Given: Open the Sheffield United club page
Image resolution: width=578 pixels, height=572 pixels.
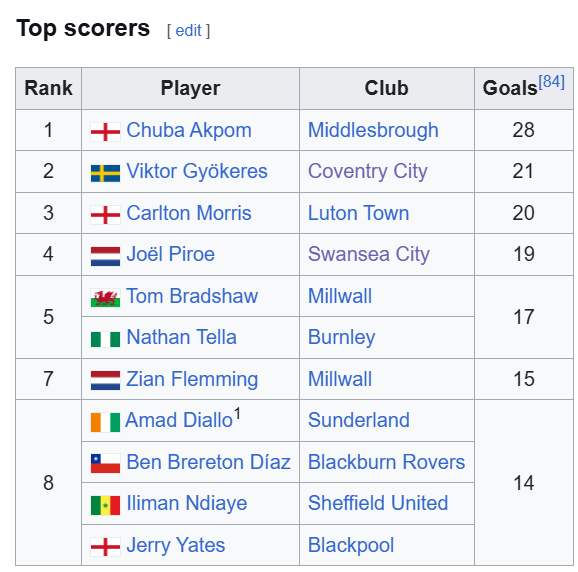Looking at the screenshot, I should click(x=378, y=503).
